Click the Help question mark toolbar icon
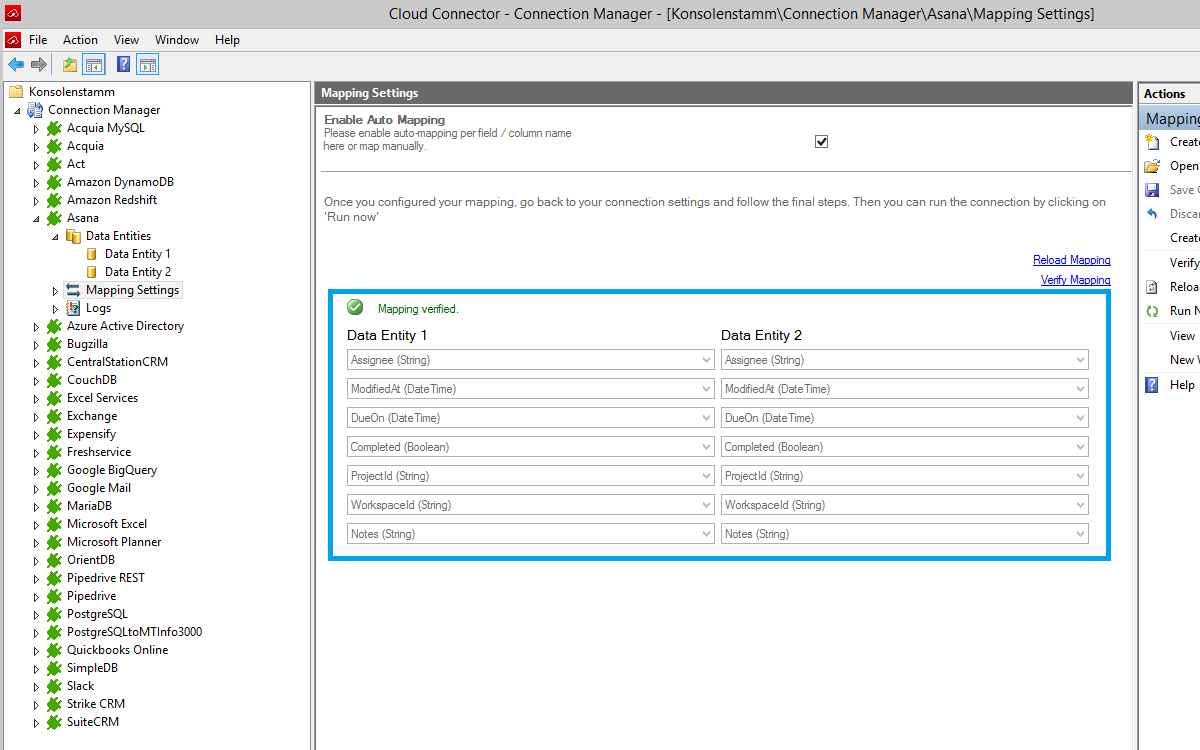This screenshot has height=750, width=1200. [123, 65]
